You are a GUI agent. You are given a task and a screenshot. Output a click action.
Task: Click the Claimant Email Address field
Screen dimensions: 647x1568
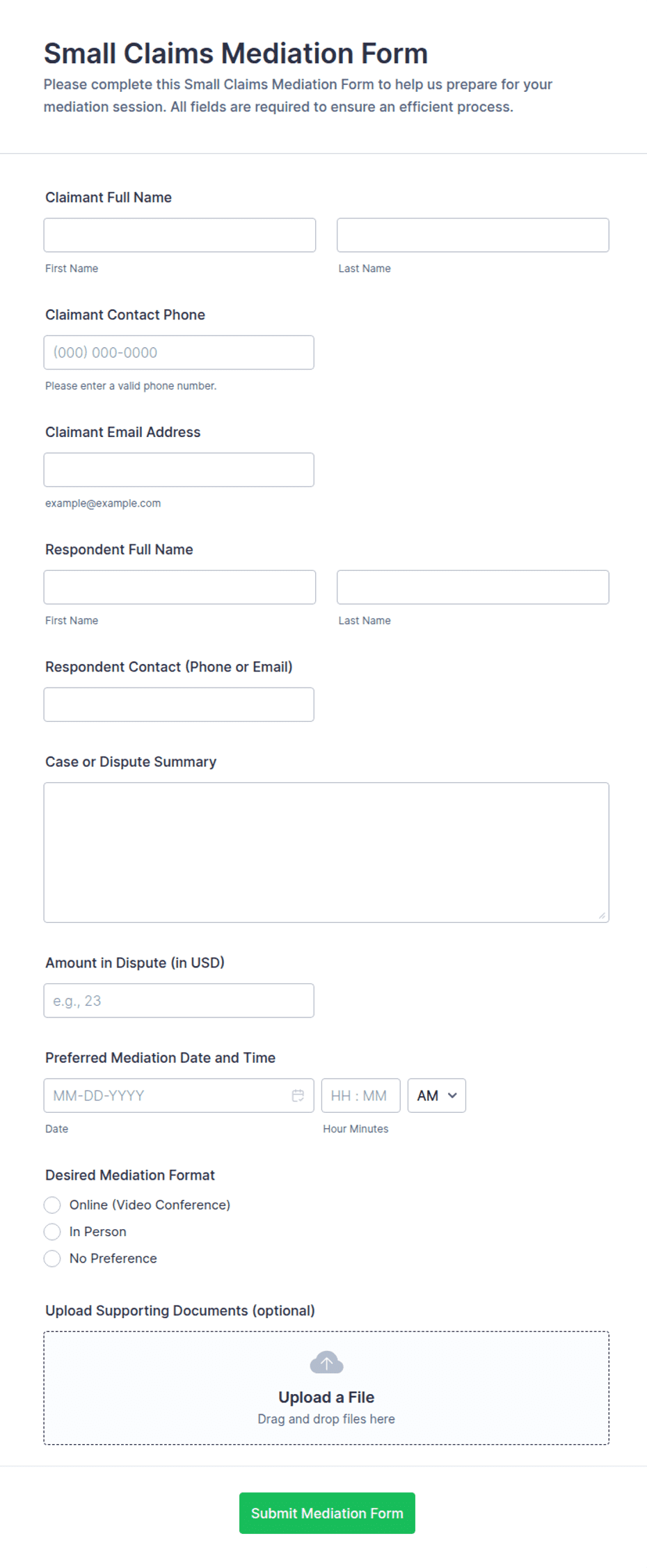tap(179, 470)
